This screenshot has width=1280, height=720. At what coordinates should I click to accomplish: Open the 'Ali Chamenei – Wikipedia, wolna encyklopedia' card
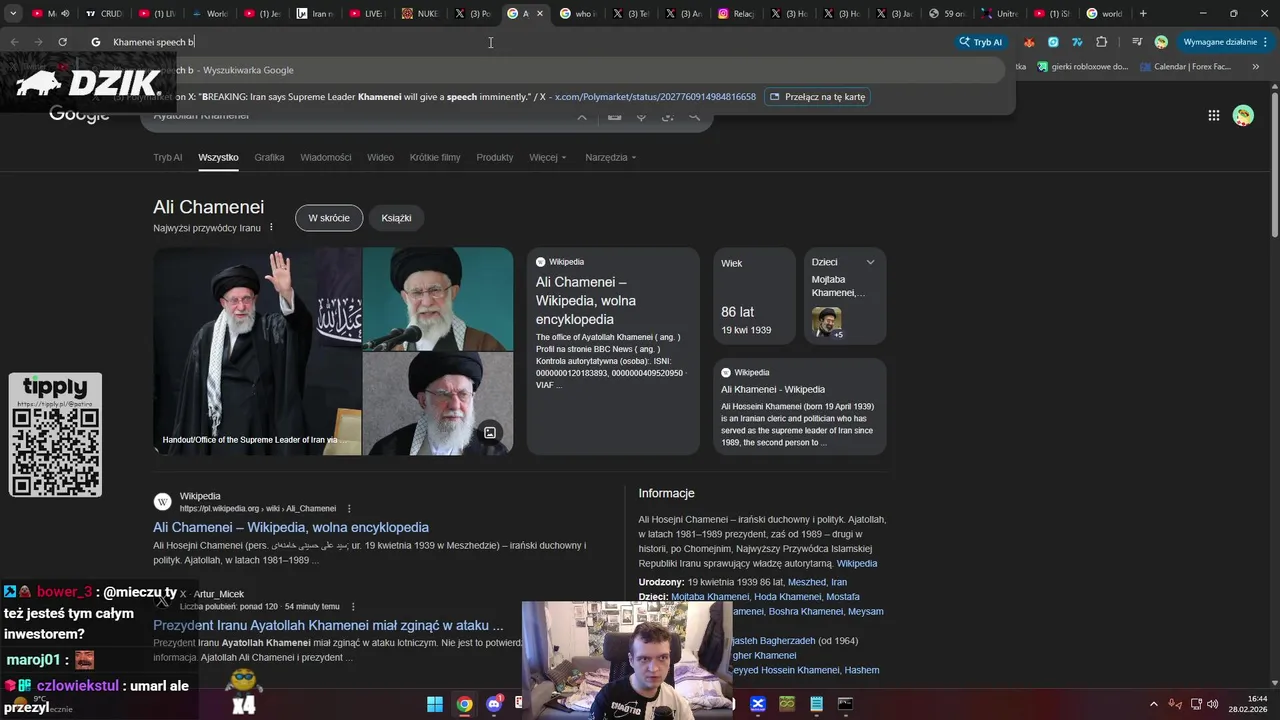613,351
